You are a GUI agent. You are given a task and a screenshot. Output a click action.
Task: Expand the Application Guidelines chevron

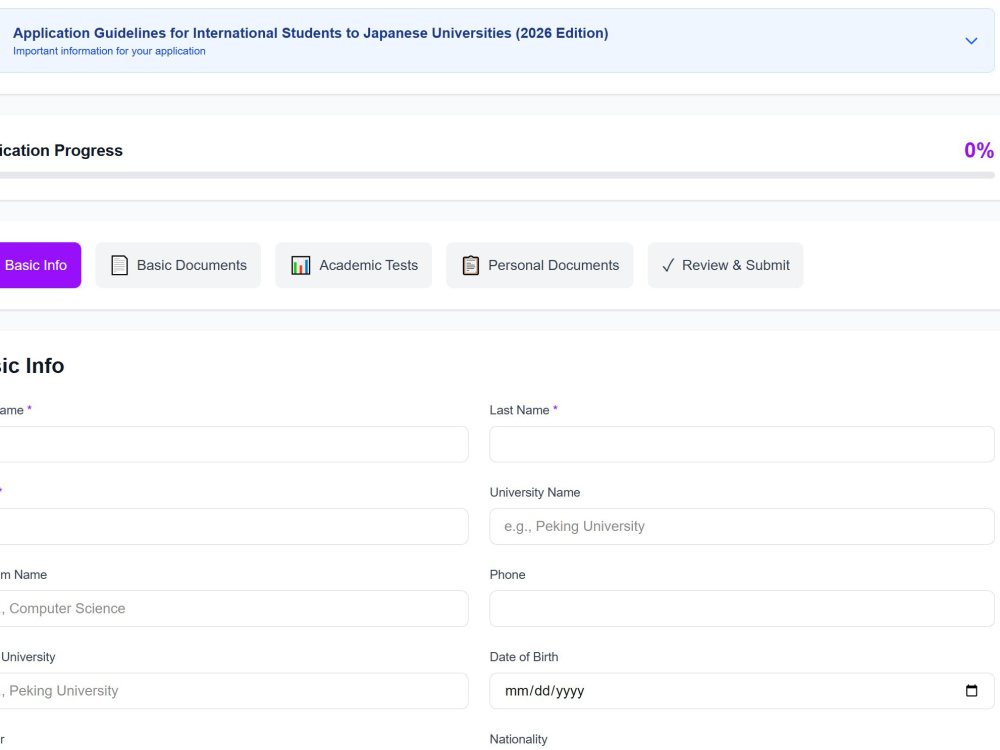[971, 41]
